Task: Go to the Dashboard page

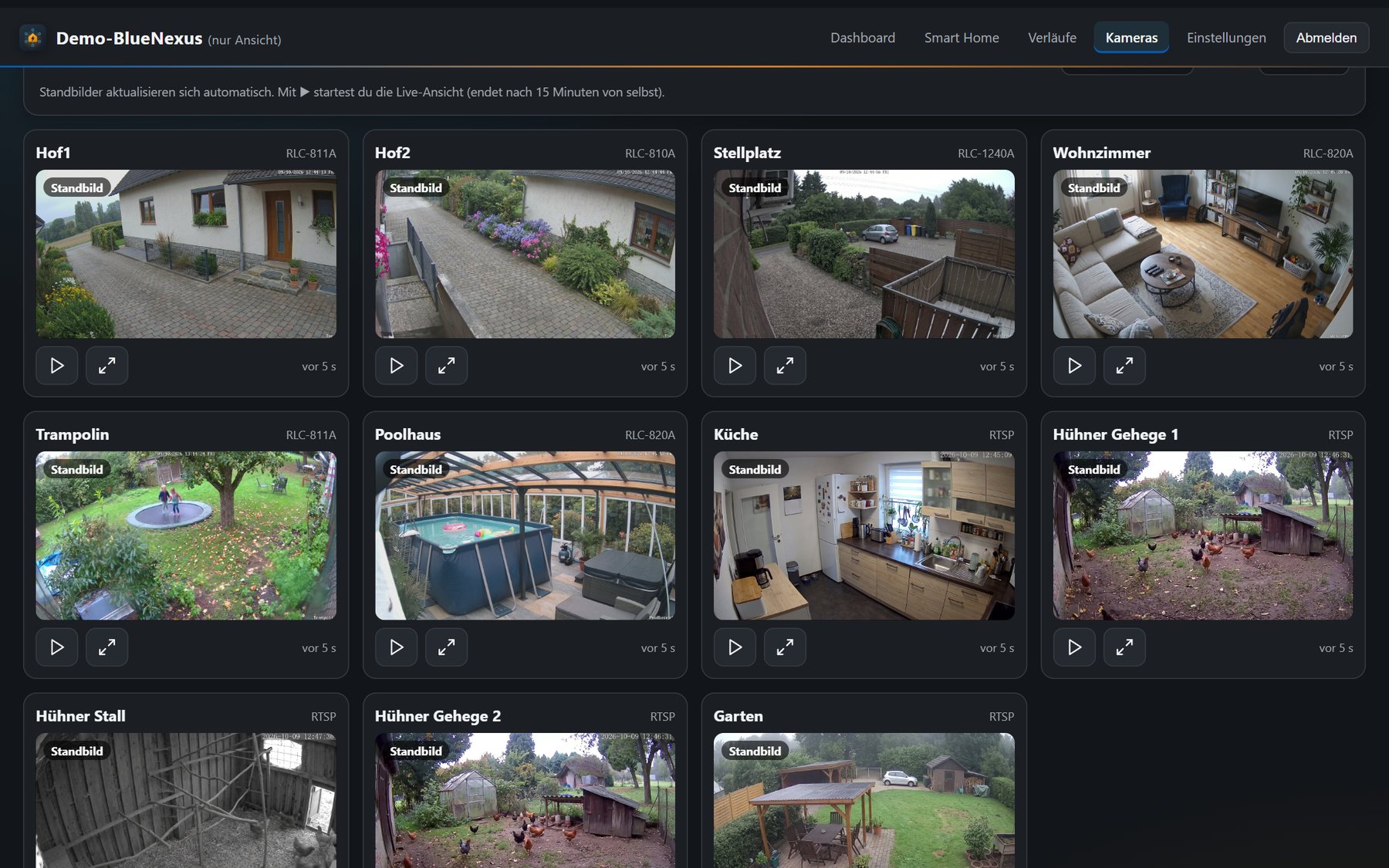Action: point(863,38)
